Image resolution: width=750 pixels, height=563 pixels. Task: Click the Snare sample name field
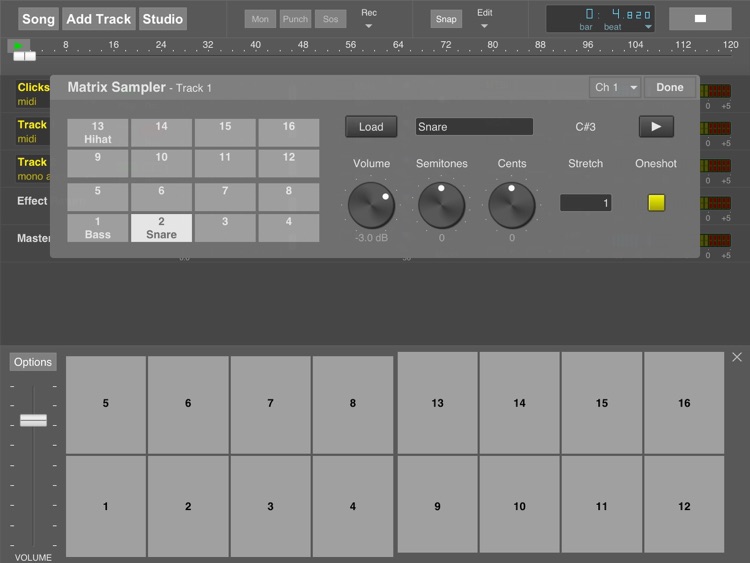[474, 127]
